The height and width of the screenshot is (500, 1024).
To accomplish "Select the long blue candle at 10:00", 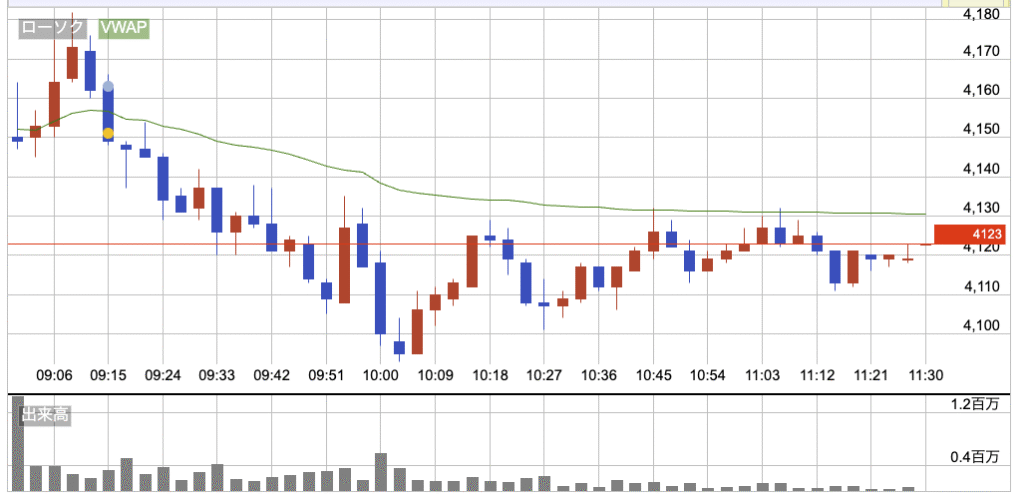I will 380,298.
